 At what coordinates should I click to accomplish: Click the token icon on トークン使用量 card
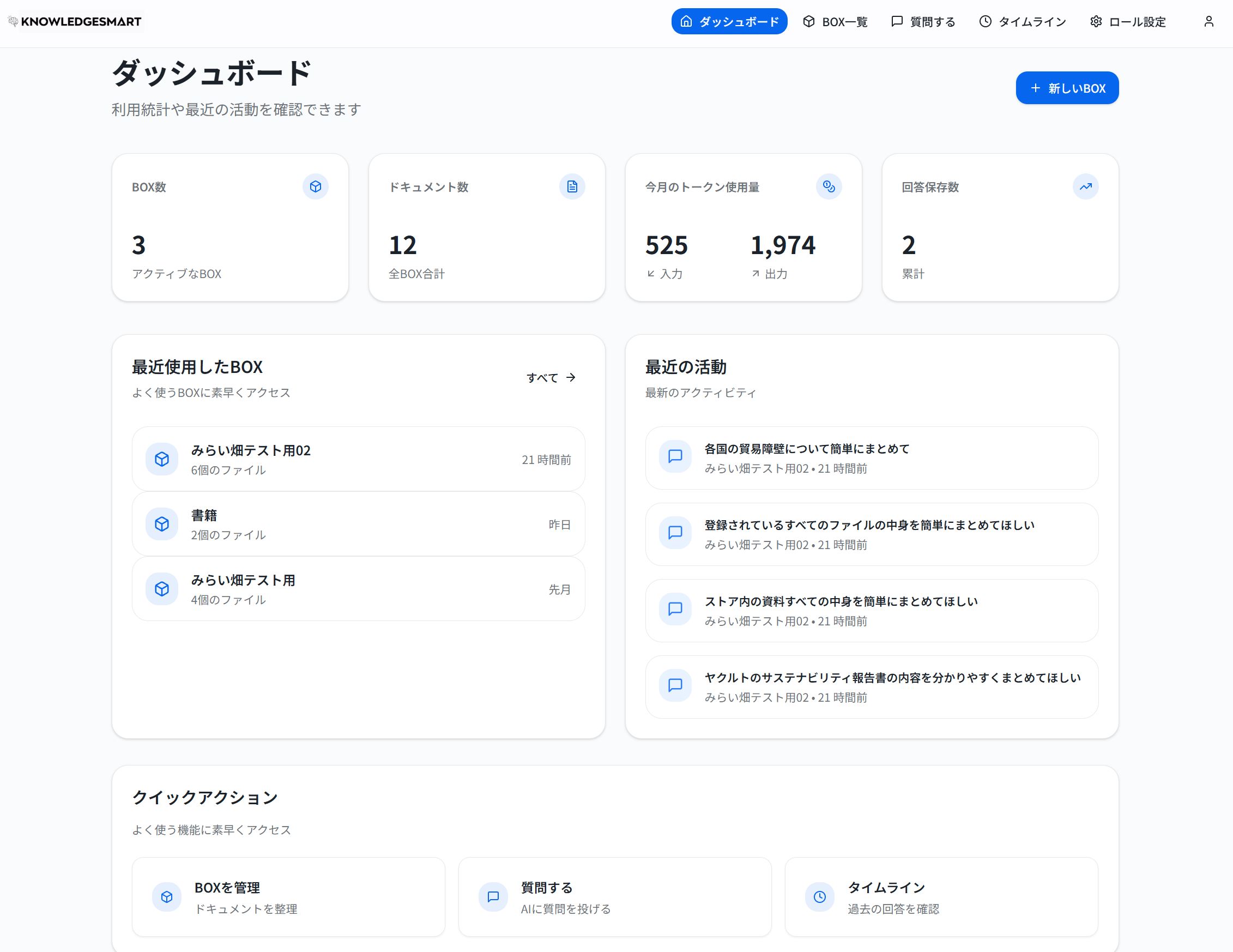(828, 186)
